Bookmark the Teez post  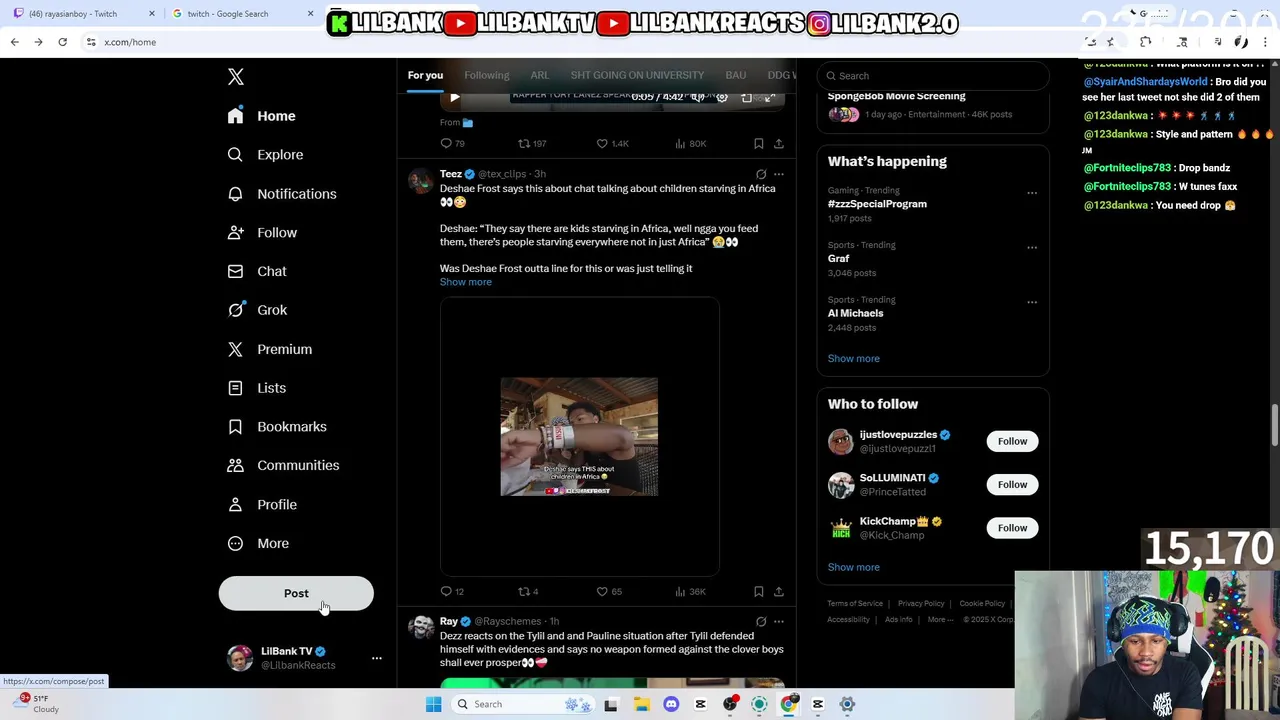(x=759, y=592)
